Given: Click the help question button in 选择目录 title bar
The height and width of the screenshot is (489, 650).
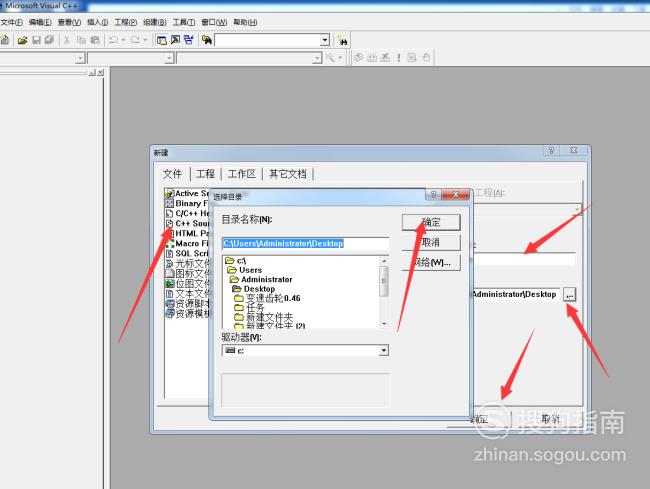Looking at the screenshot, I should (434, 194).
